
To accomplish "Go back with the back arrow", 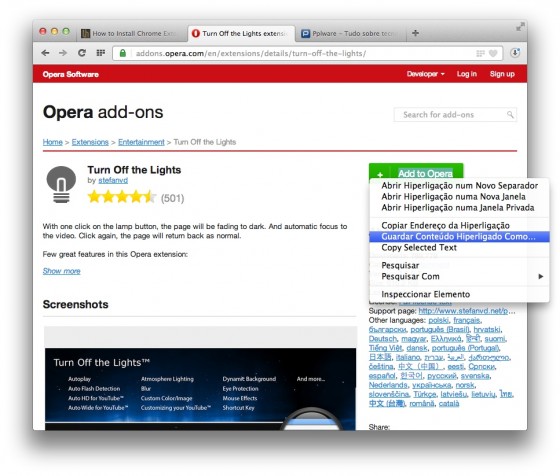I will click(x=45, y=53).
